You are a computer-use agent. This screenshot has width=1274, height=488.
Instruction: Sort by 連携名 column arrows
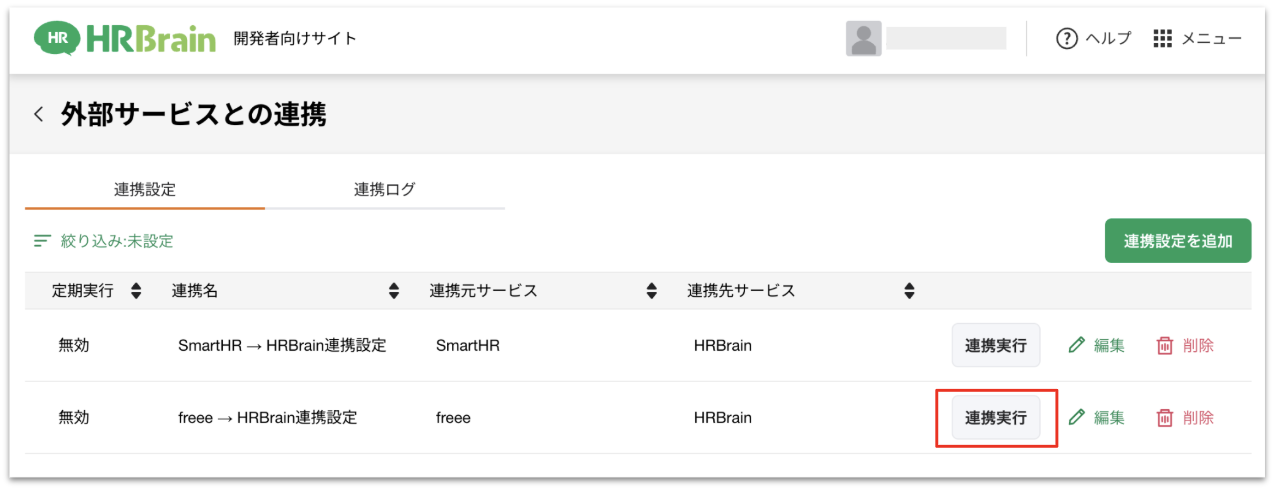pyautogui.click(x=394, y=291)
